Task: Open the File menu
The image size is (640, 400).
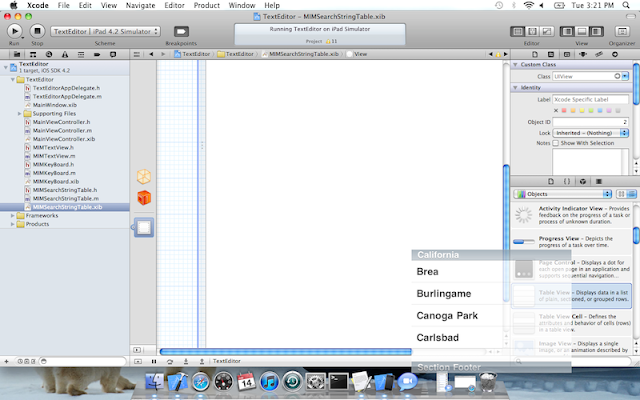Action: pyautogui.click(x=63, y=5)
